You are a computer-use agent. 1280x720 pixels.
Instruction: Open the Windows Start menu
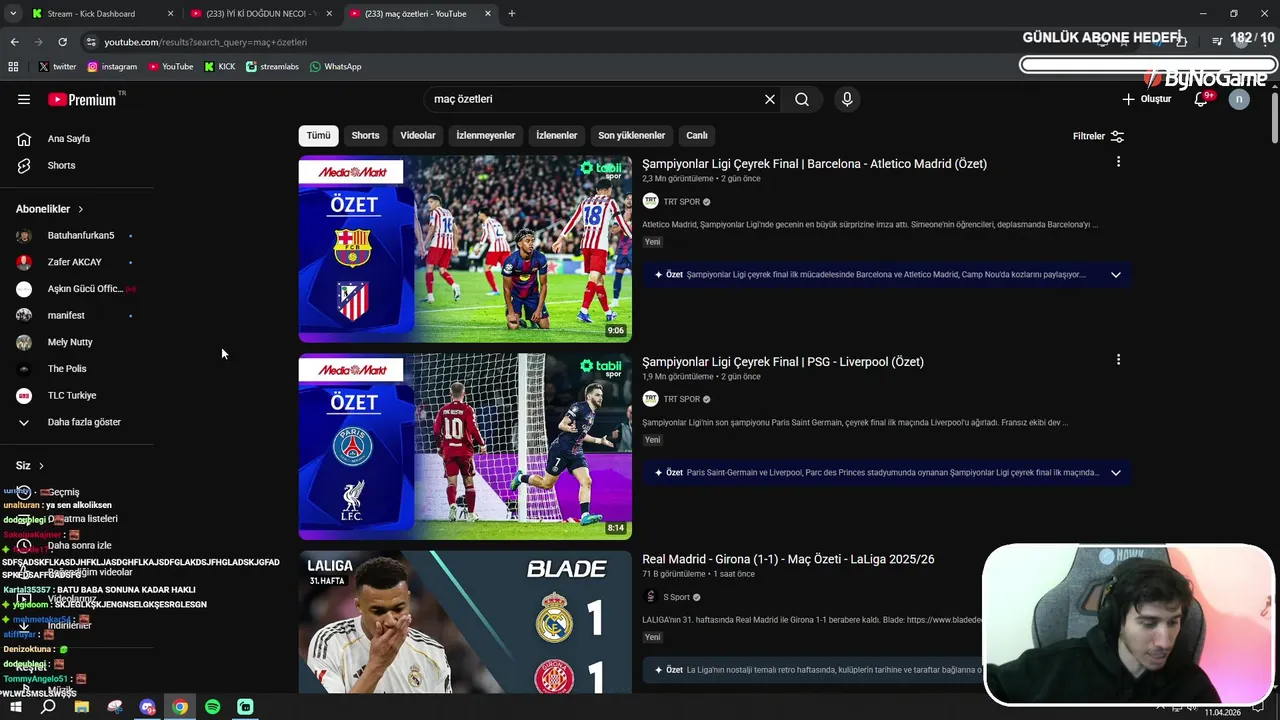[x=15, y=707]
